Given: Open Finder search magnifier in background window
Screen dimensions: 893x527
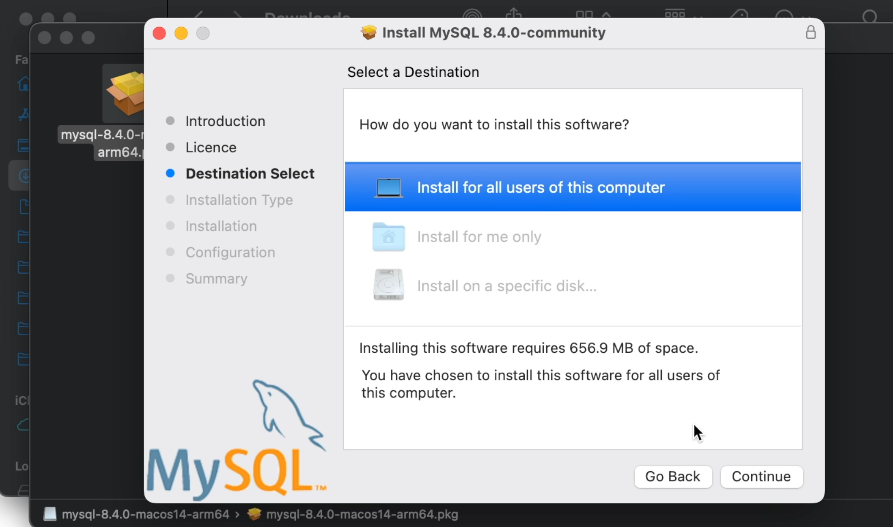Looking at the screenshot, I should (x=870, y=17).
